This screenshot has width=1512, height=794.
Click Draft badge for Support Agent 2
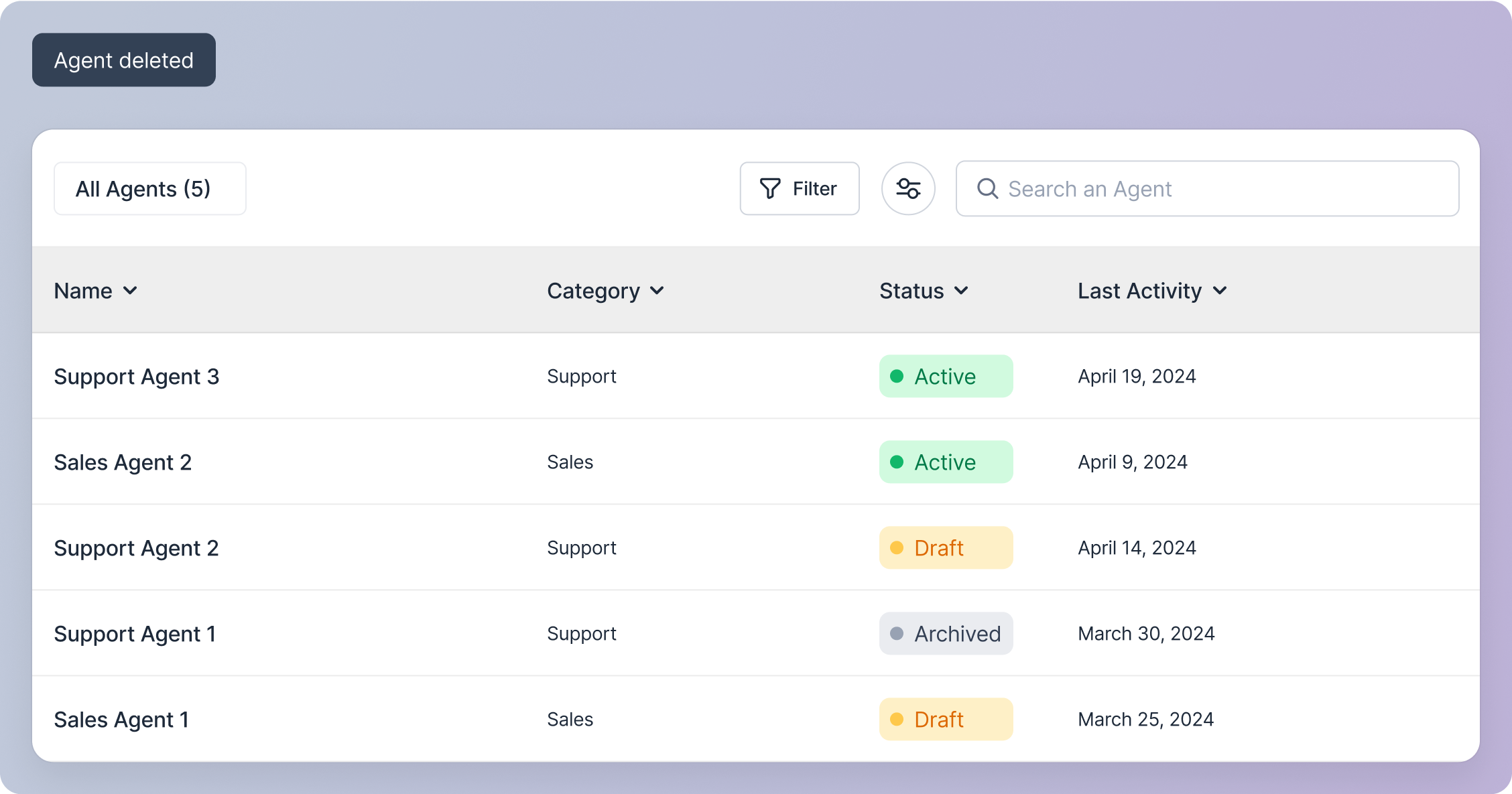click(945, 548)
